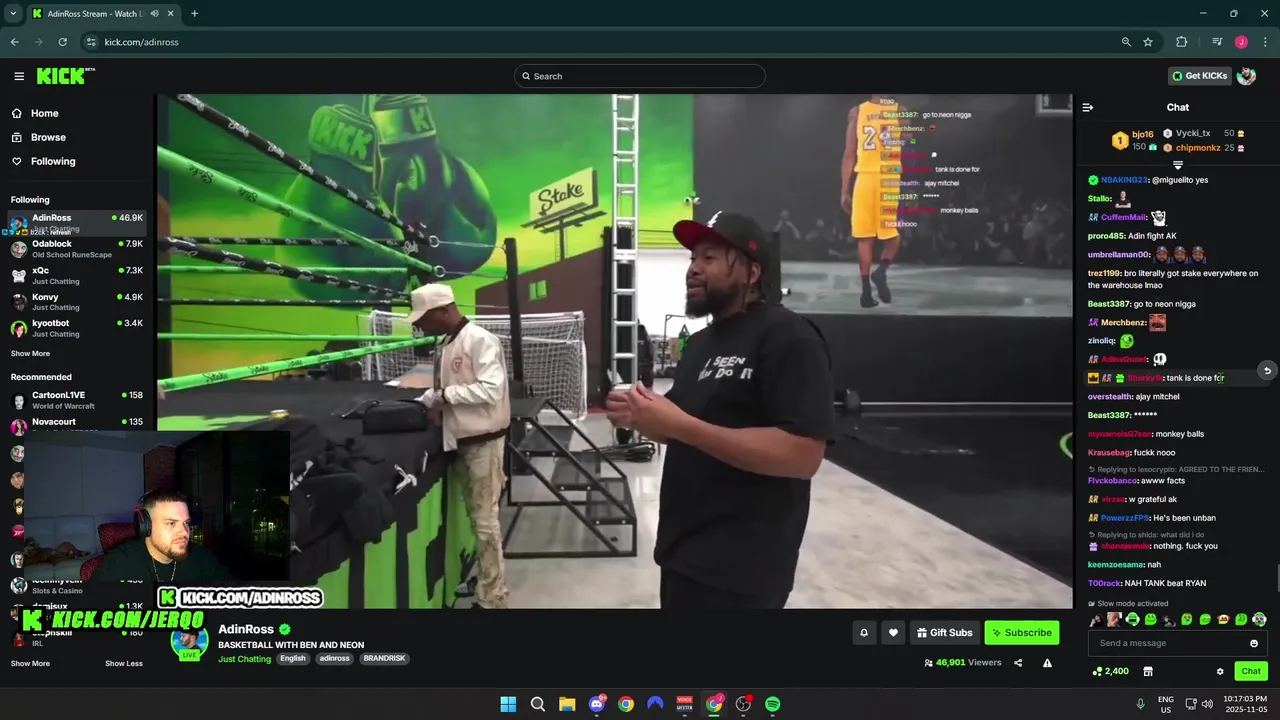Open CartoonL1VE recommended channel
The height and width of the screenshot is (720, 1280).
coord(77,400)
